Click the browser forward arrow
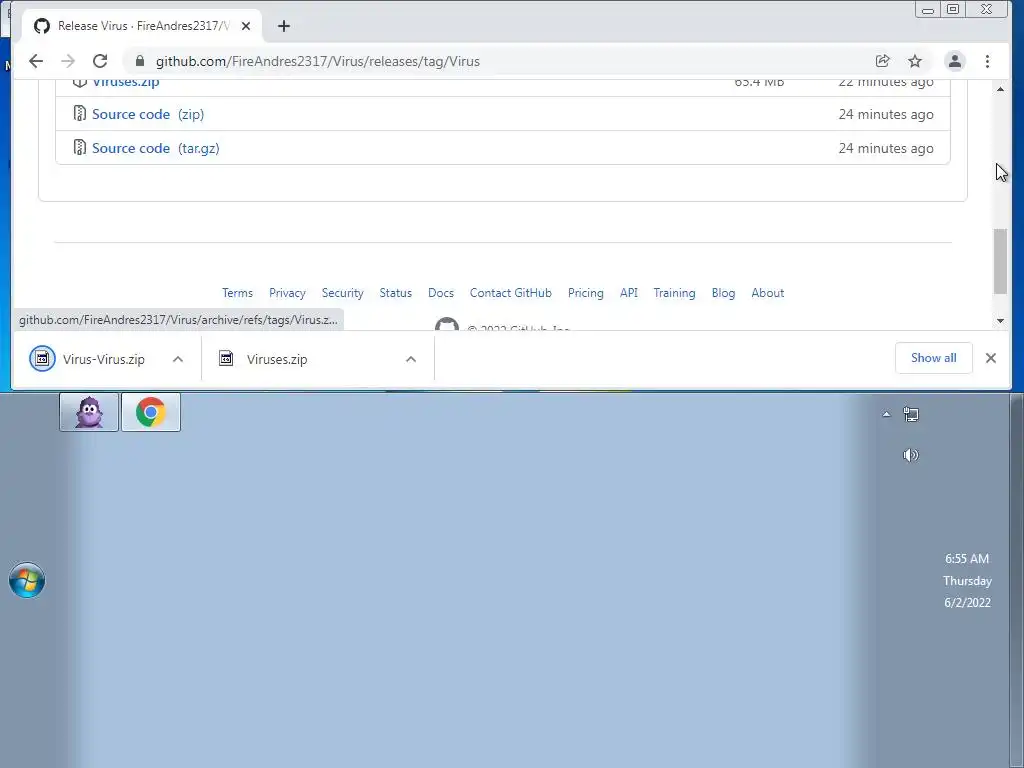The image size is (1024, 768). pyautogui.click(x=68, y=61)
